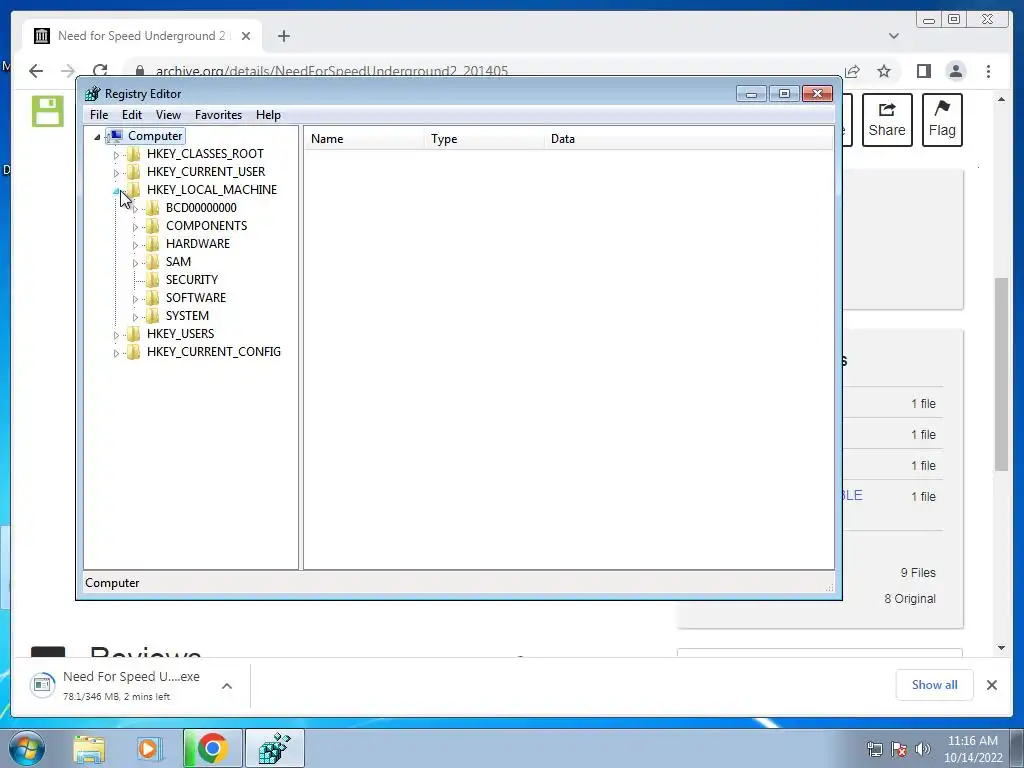Click the Type column header
This screenshot has height=768, width=1024.
pos(485,139)
